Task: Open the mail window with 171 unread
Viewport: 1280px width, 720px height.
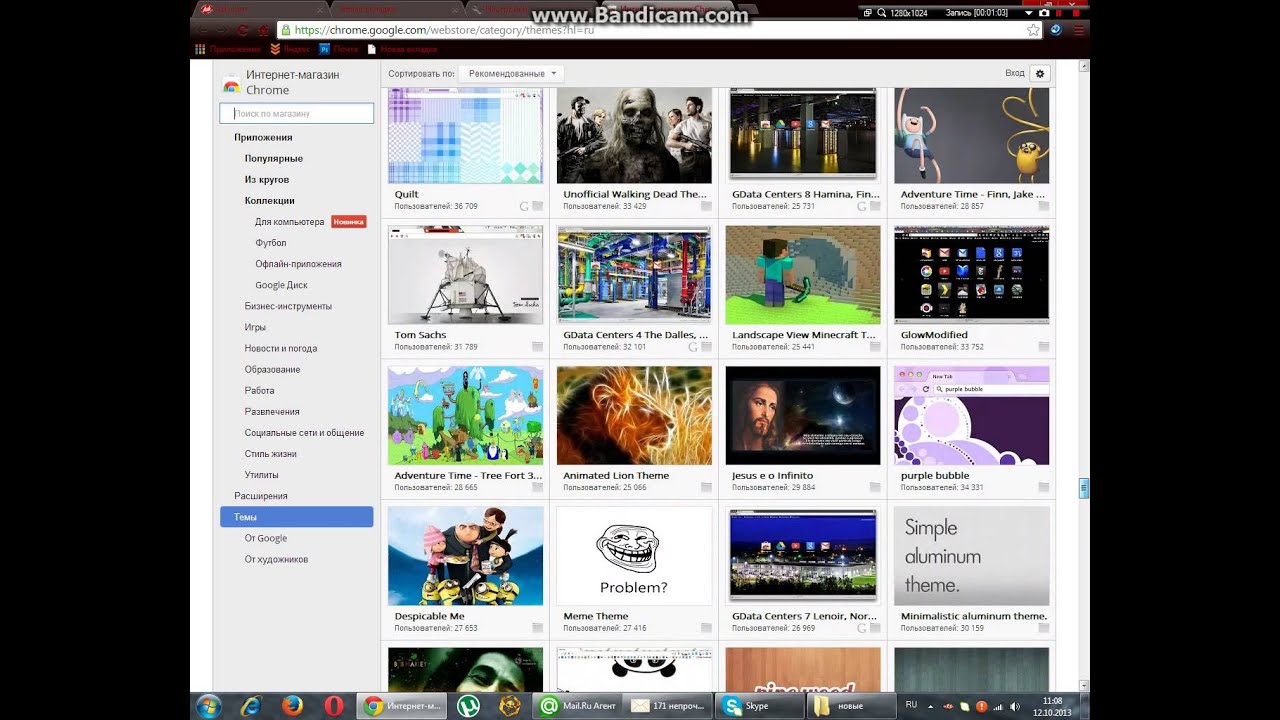Action: click(x=668, y=706)
